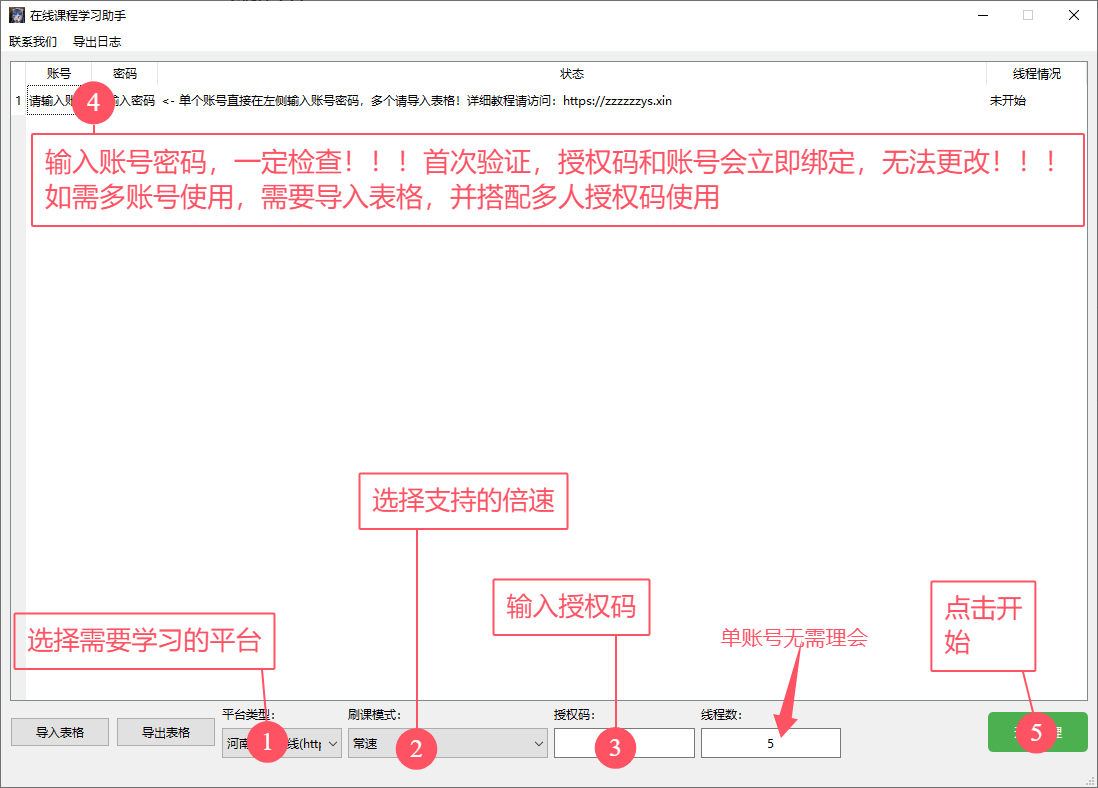This screenshot has width=1098, height=788.
Task: Click the 线程情况 column header
Action: click(x=1036, y=74)
